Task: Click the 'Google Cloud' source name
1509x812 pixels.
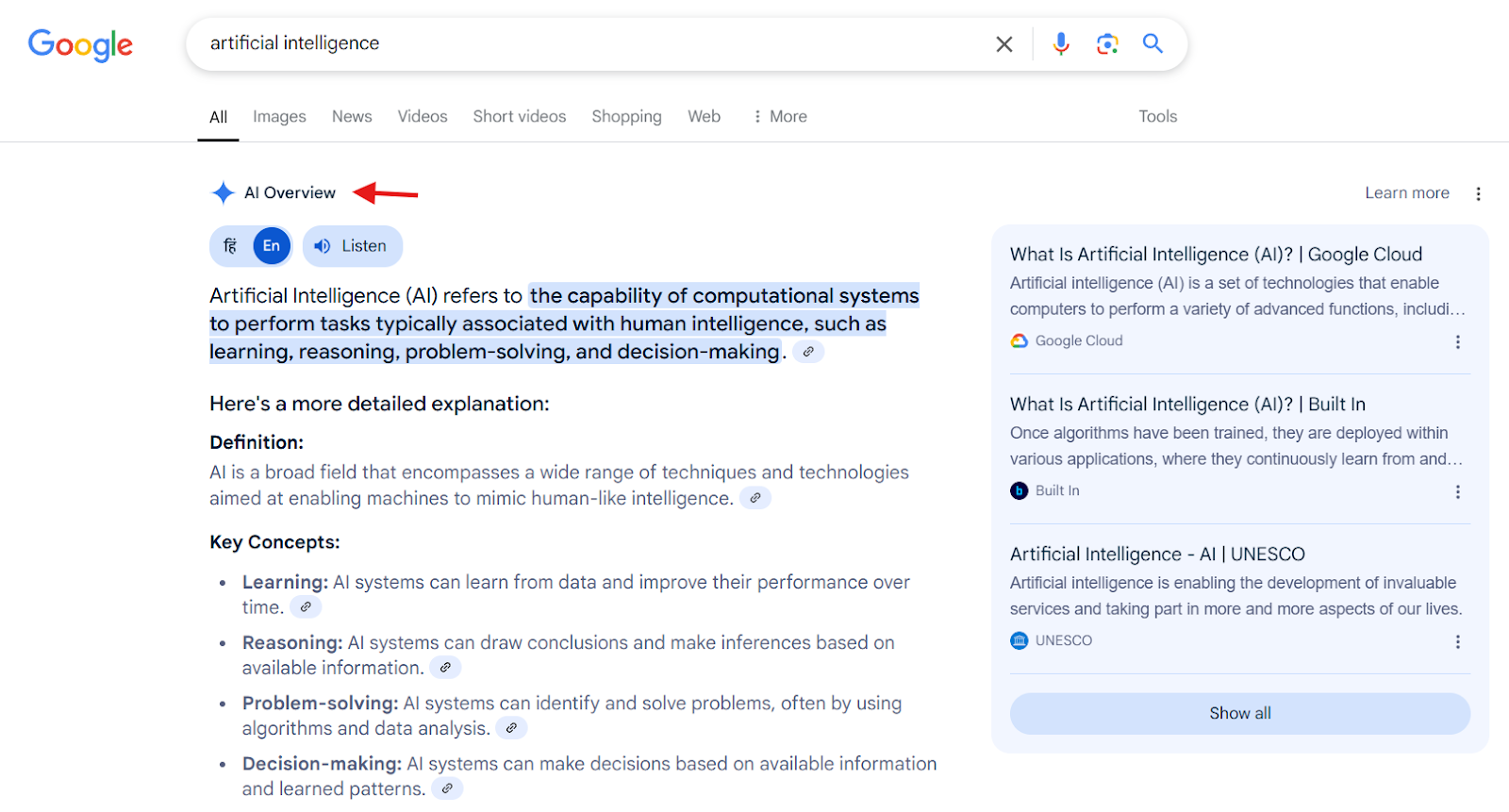Action: click(x=1079, y=341)
